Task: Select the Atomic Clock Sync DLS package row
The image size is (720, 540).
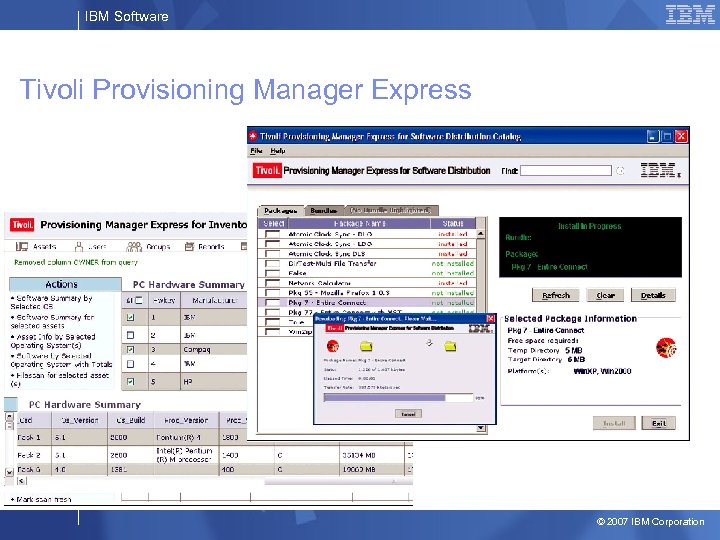Action: [366, 254]
